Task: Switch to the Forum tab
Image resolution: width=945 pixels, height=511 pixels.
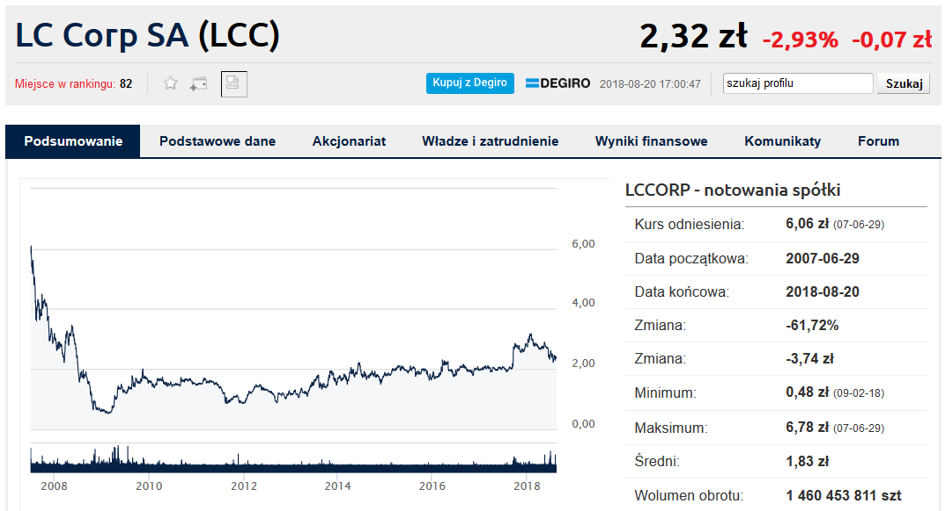Action: 878,141
